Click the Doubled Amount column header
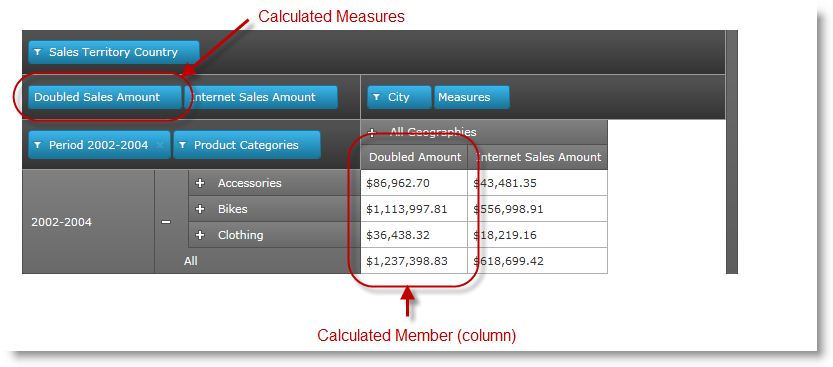Screen dimensions: 833x367 click(x=414, y=157)
